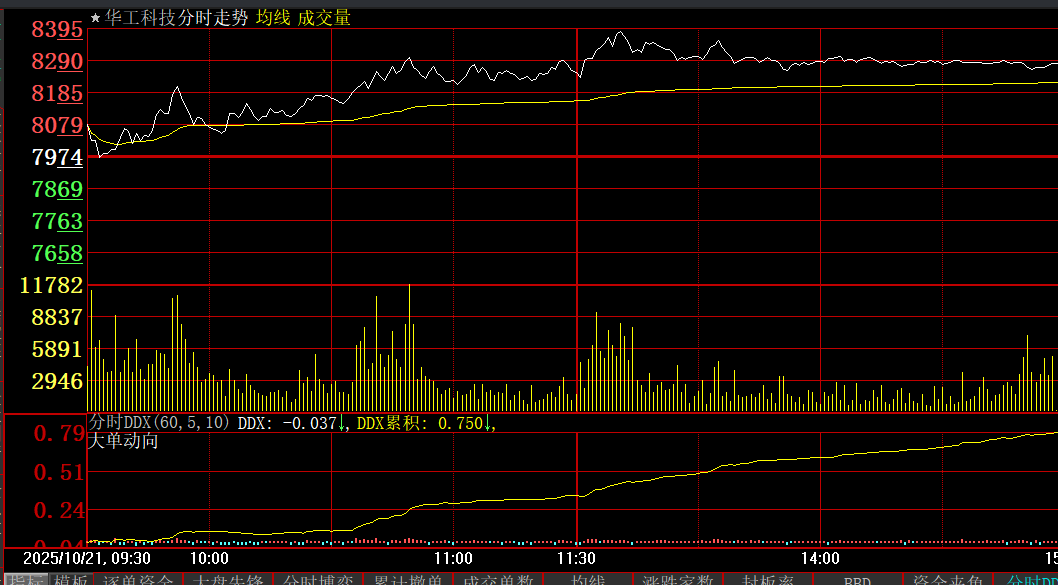Click the 11782 volume axis label

(51, 285)
